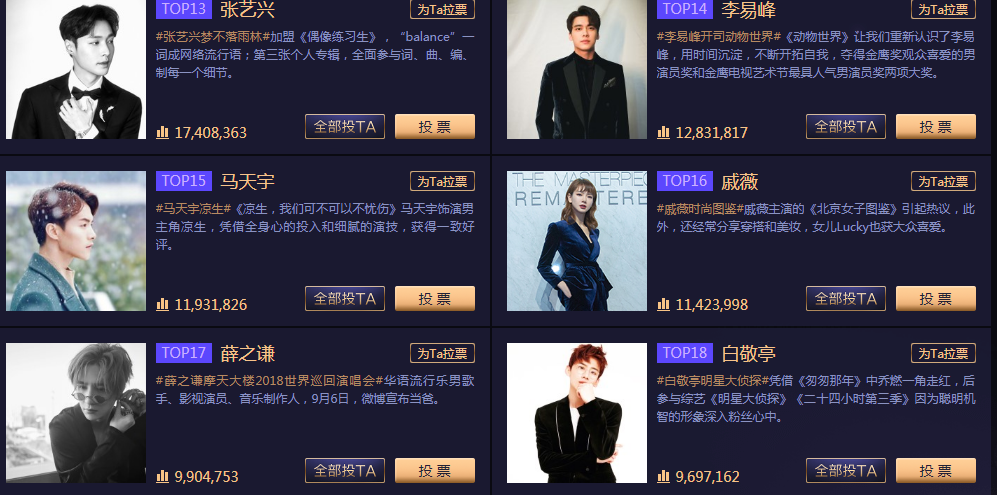This screenshot has width=997, height=495.
Task: Click the vote count bar icon for 戚薇
Action: tap(663, 304)
